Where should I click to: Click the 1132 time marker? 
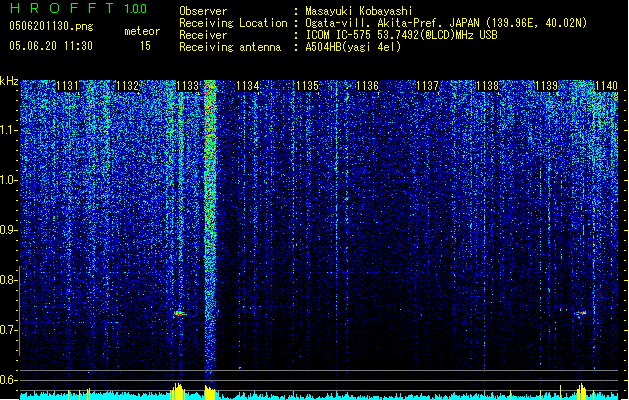tap(127, 86)
